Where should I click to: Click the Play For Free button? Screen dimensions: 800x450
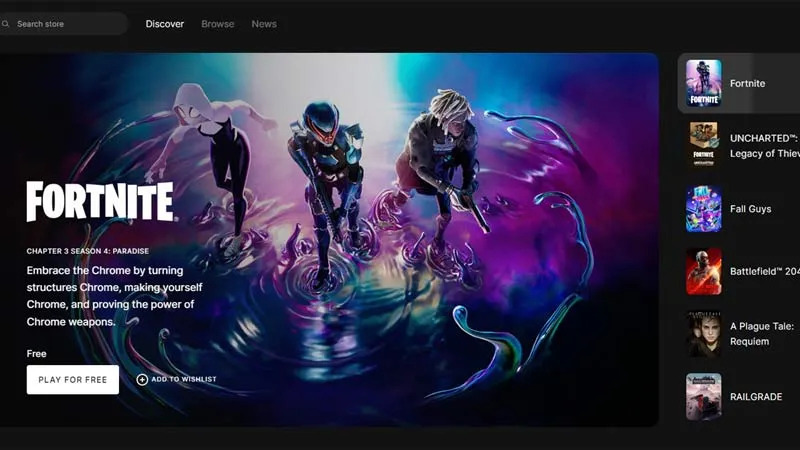click(72, 380)
